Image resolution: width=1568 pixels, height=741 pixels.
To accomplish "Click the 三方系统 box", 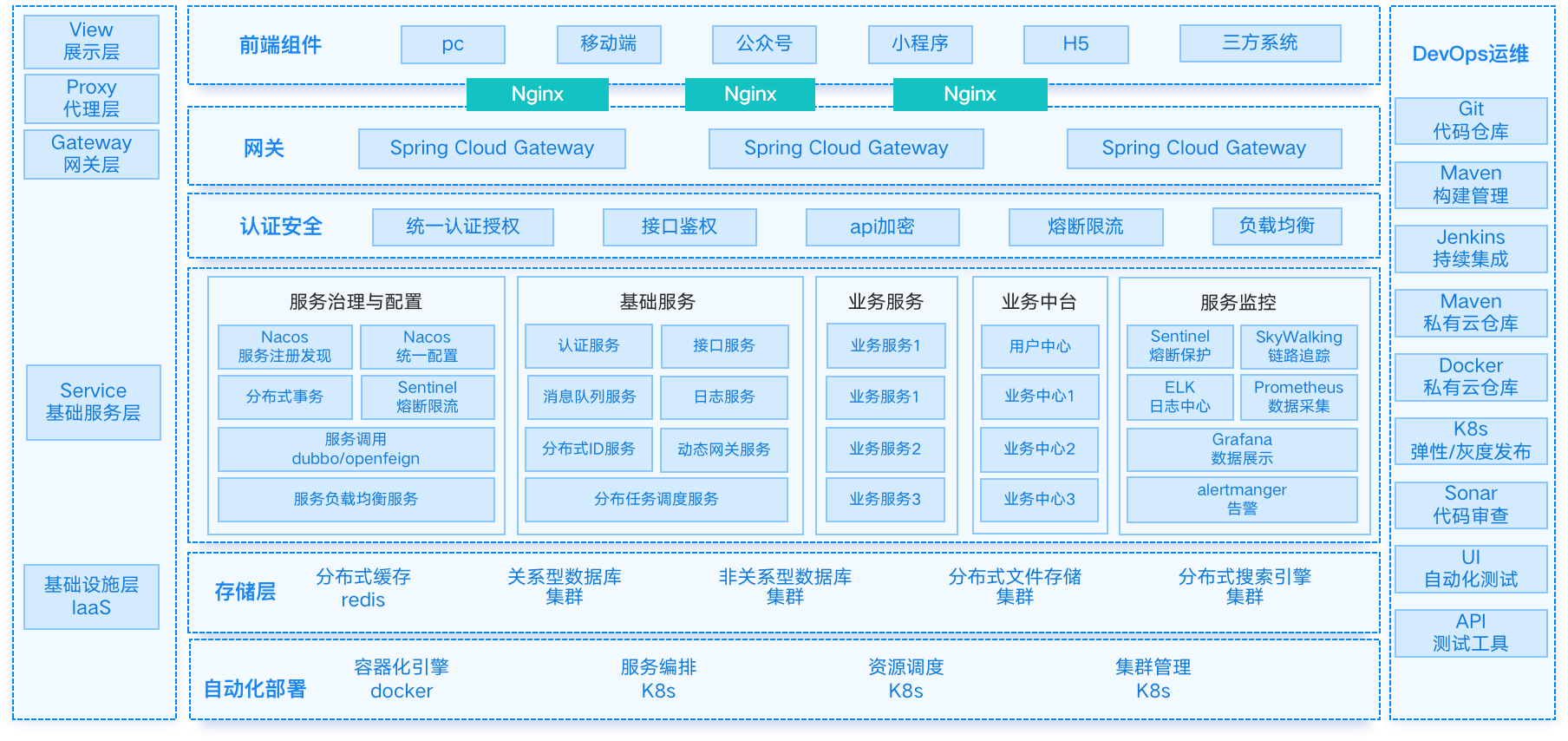I will coord(1260,43).
